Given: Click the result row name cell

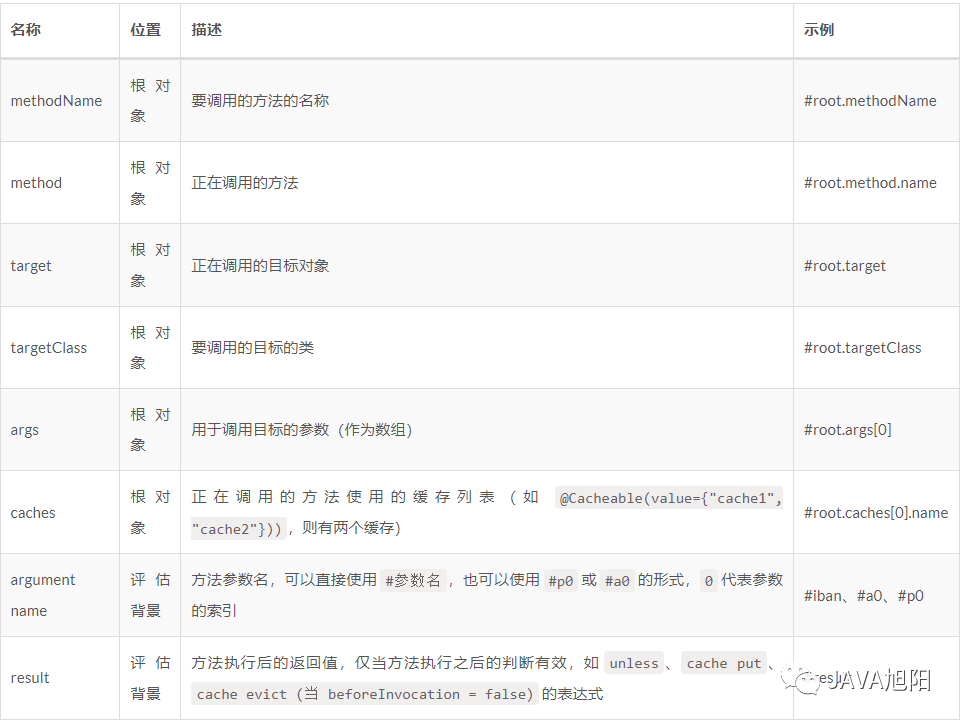Looking at the screenshot, I should pyautogui.click(x=29, y=677).
